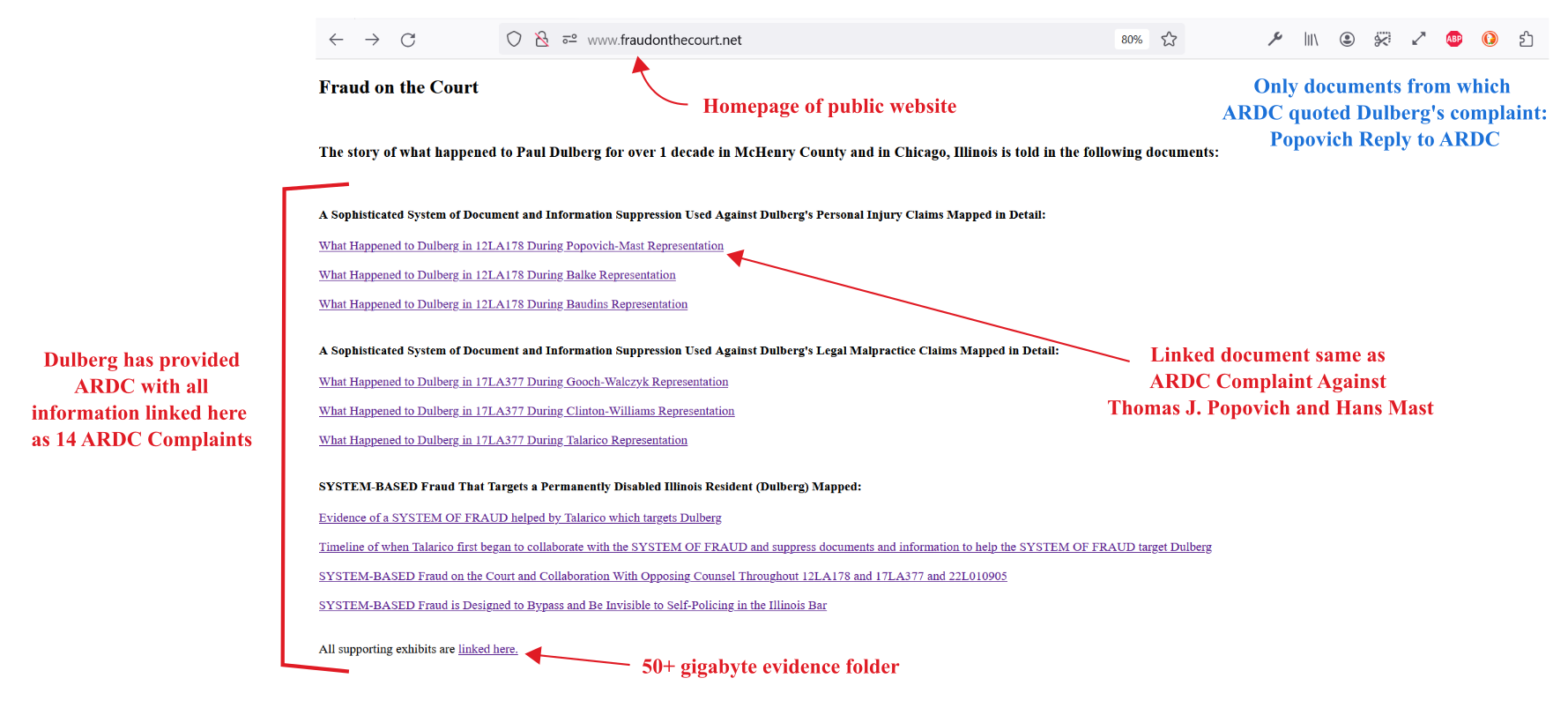Viewport: 1568px width, 708px height.
Task: Open the tracking protection shield icon
Action: click(x=514, y=40)
